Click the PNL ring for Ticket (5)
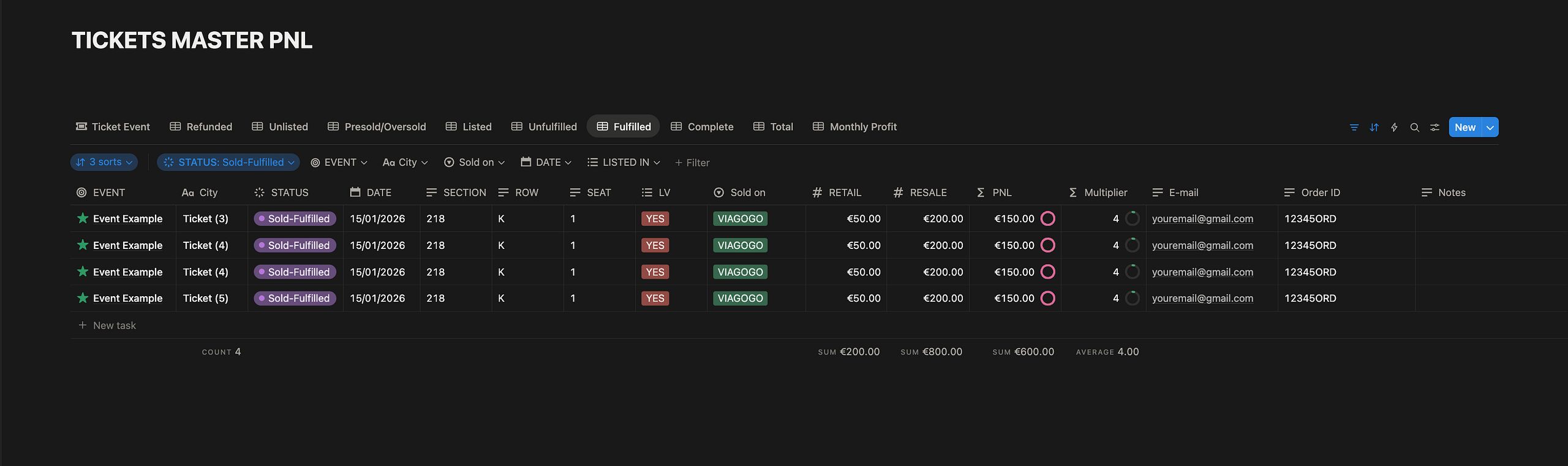The height and width of the screenshot is (466, 1568). (1048, 298)
